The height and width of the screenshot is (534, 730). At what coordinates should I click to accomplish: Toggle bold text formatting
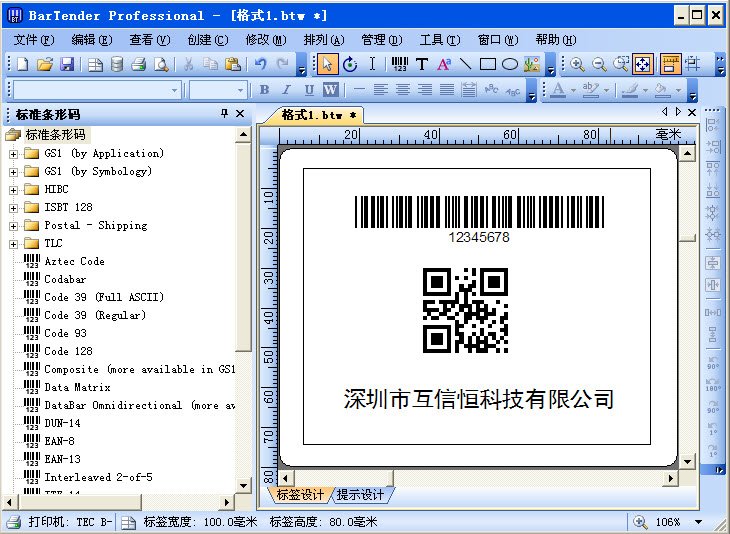click(x=265, y=90)
